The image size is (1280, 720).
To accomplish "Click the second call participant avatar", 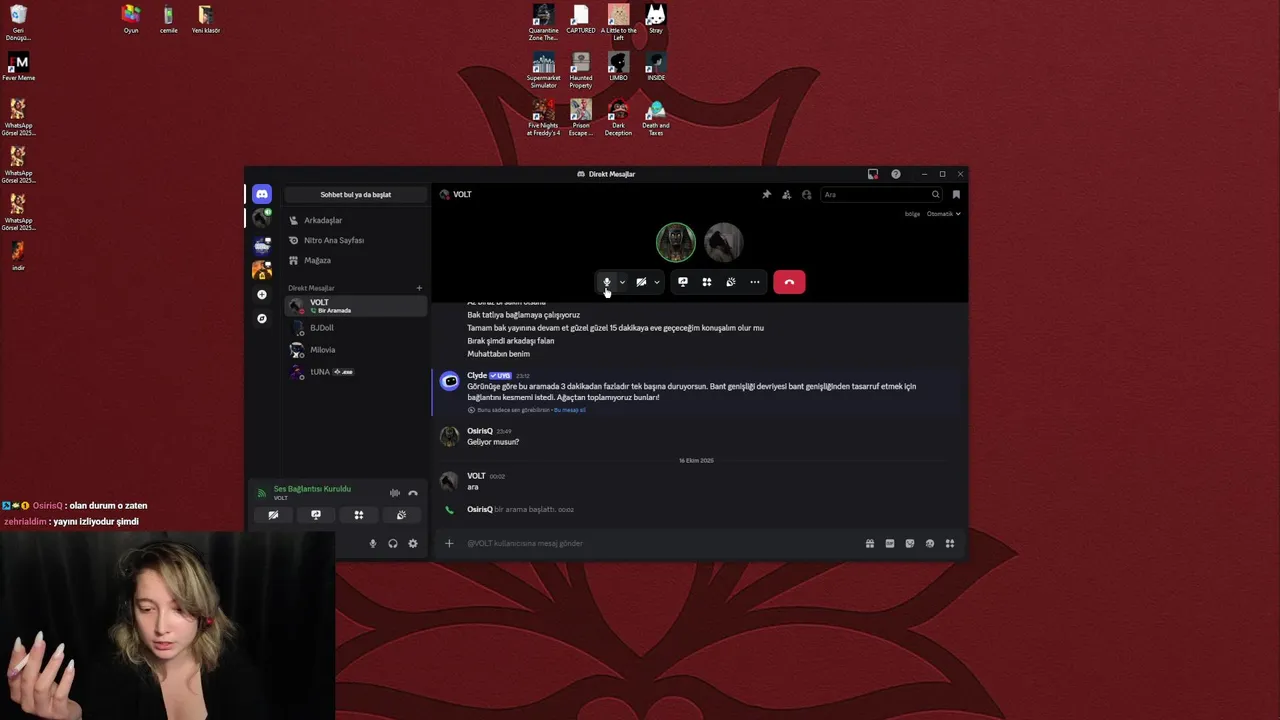I will (x=723, y=242).
